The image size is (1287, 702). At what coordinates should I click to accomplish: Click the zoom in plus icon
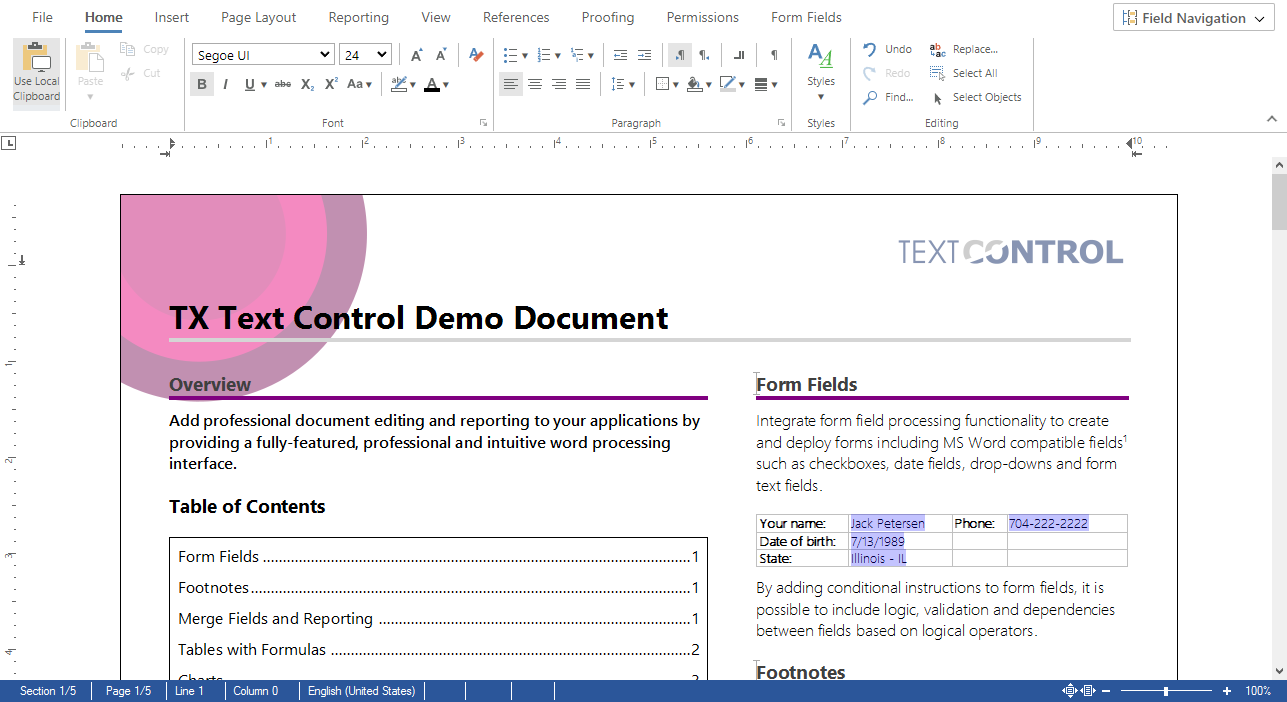tap(1227, 691)
